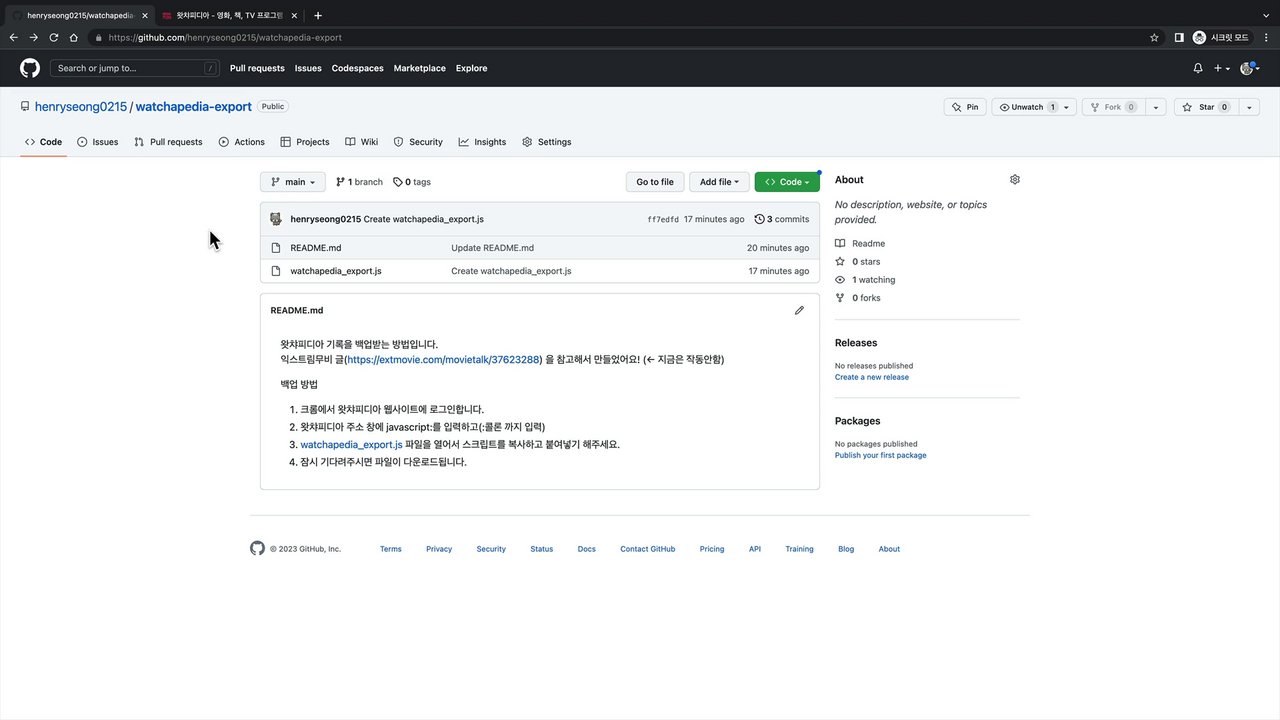
Task: Go to GitHub home via Octocat logo
Action: (x=30, y=68)
